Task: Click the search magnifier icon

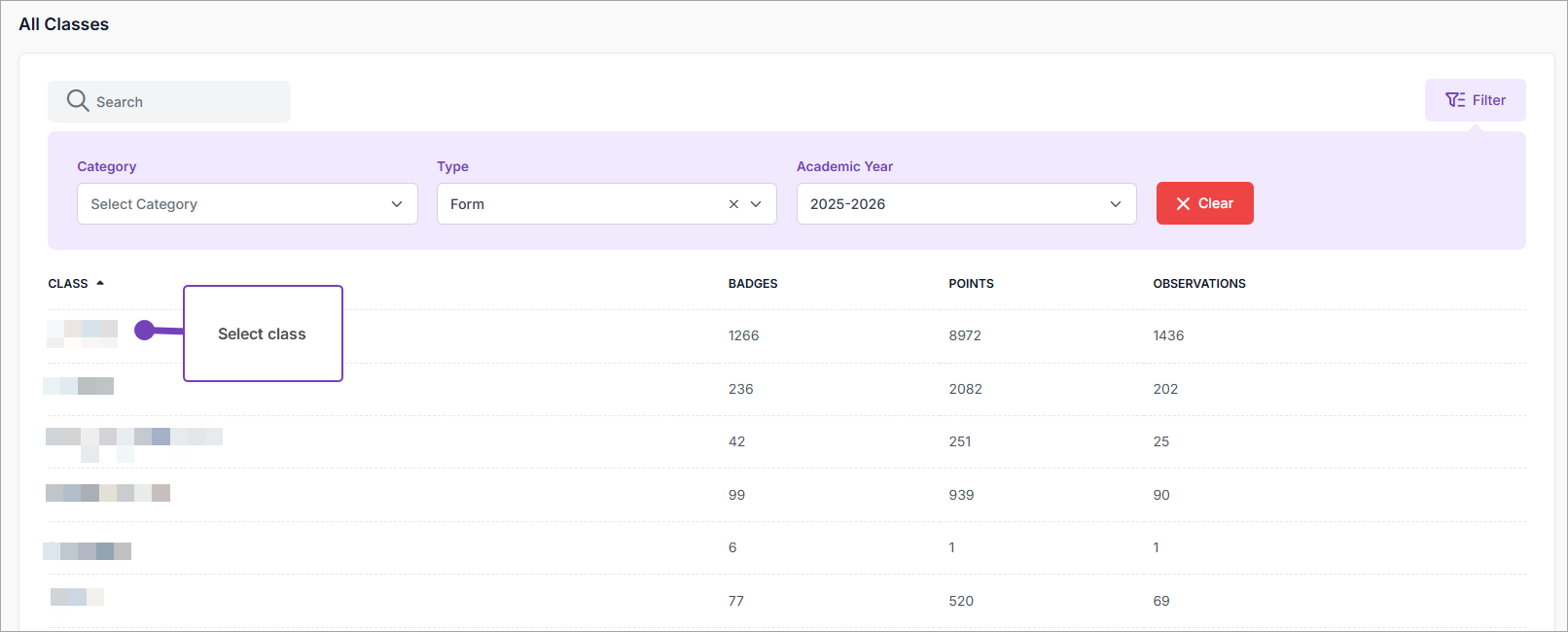Action: tap(78, 101)
